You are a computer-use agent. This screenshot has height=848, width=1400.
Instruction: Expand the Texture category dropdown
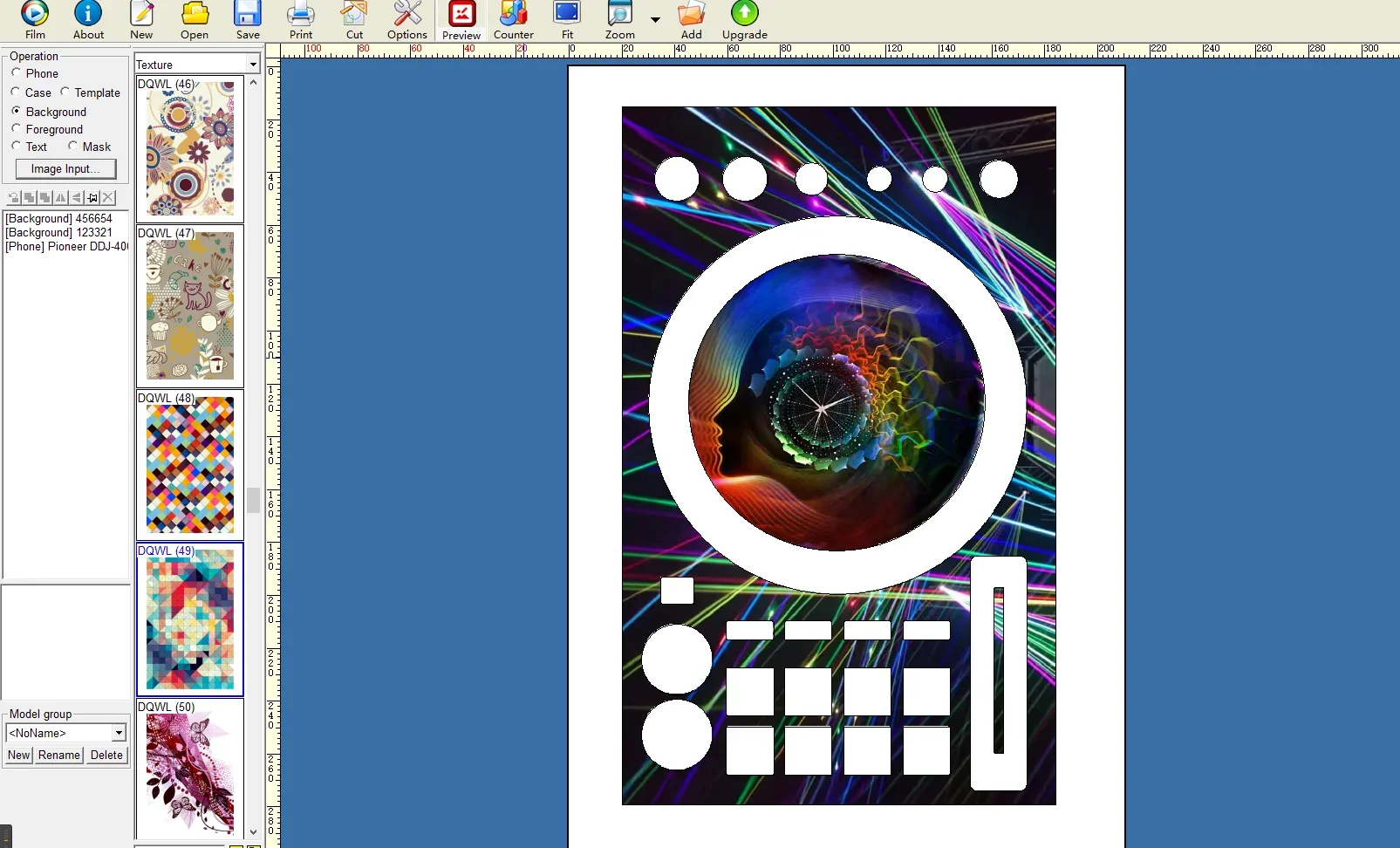pyautogui.click(x=253, y=65)
